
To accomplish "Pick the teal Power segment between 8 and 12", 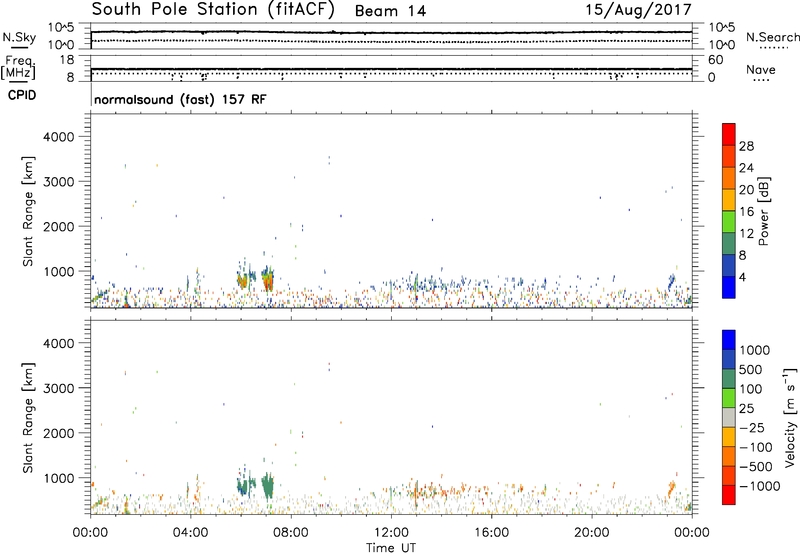I will click(729, 243).
